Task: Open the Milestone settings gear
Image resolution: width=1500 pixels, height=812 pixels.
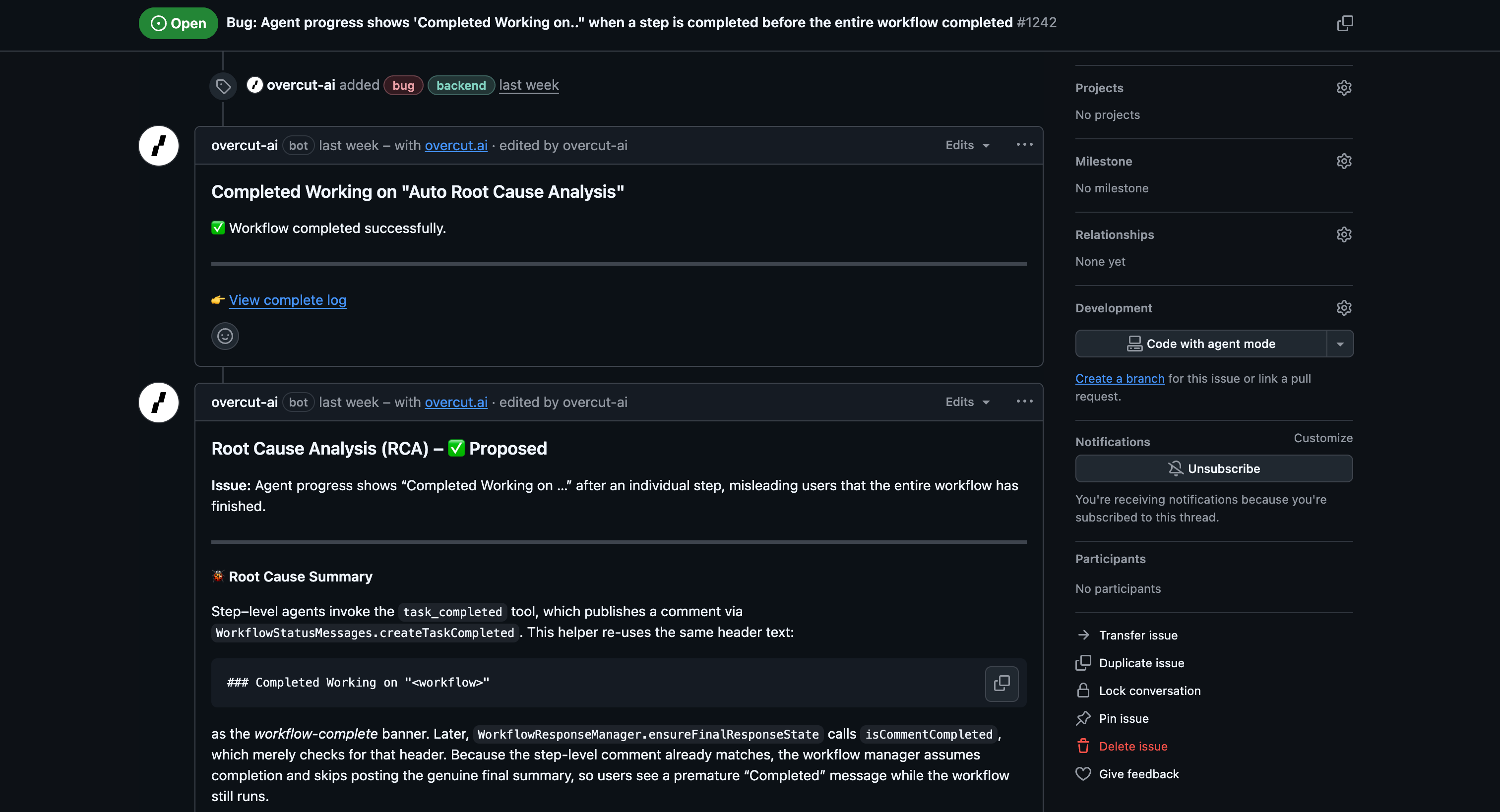Action: pyautogui.click(x=1343, y=161)
